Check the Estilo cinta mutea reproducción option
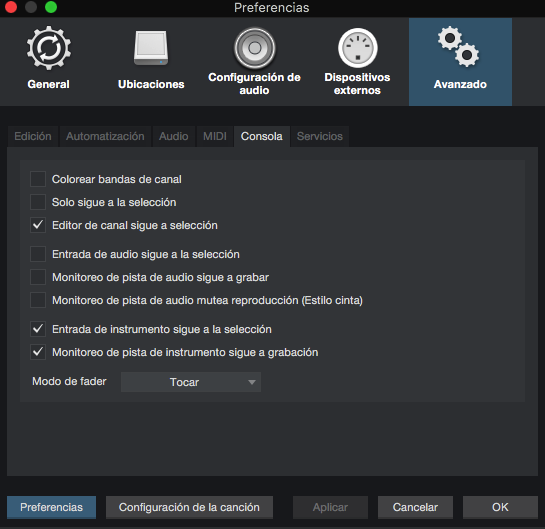 [x=38, y=300]
